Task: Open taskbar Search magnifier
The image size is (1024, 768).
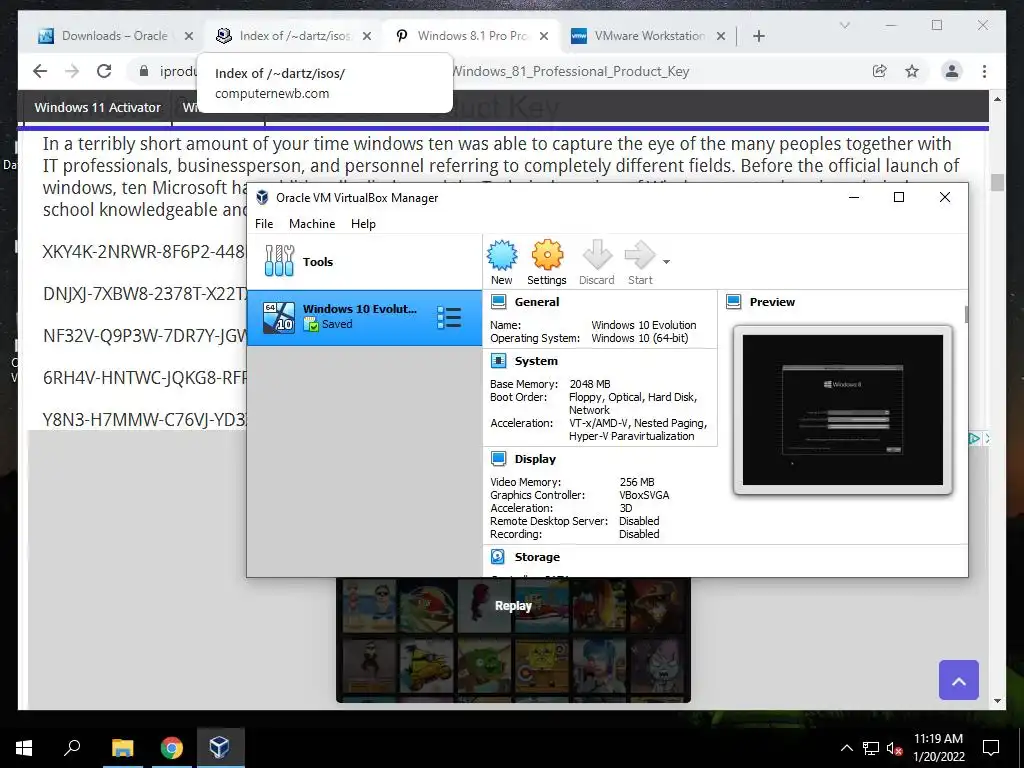Action: [72, 748]
